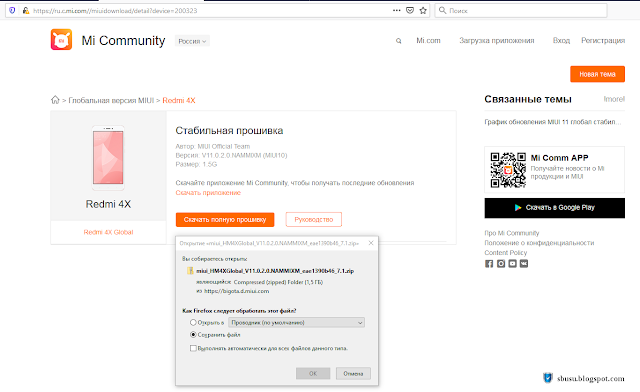Image resolution: width=640 pixels, height=392 pixels.
Task: Open the 'Про Mi Community' link
Action: (512, 233)
